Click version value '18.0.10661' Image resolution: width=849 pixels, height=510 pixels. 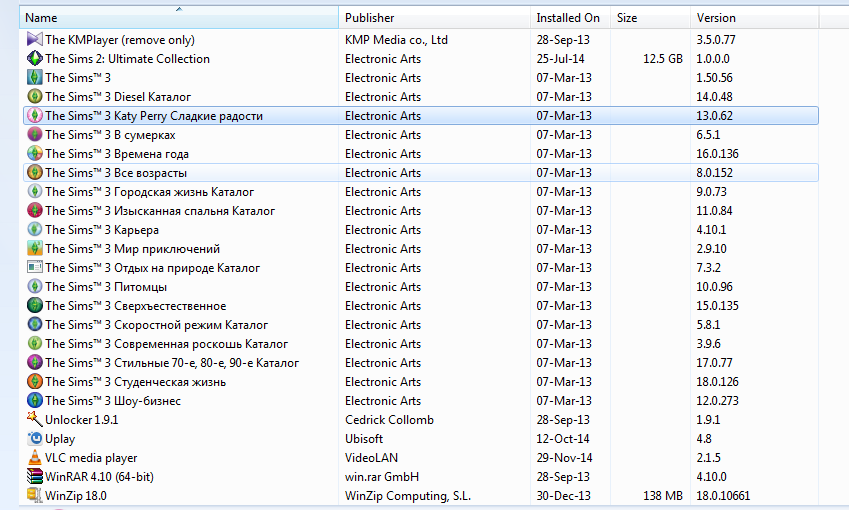(x=723, y=495)
